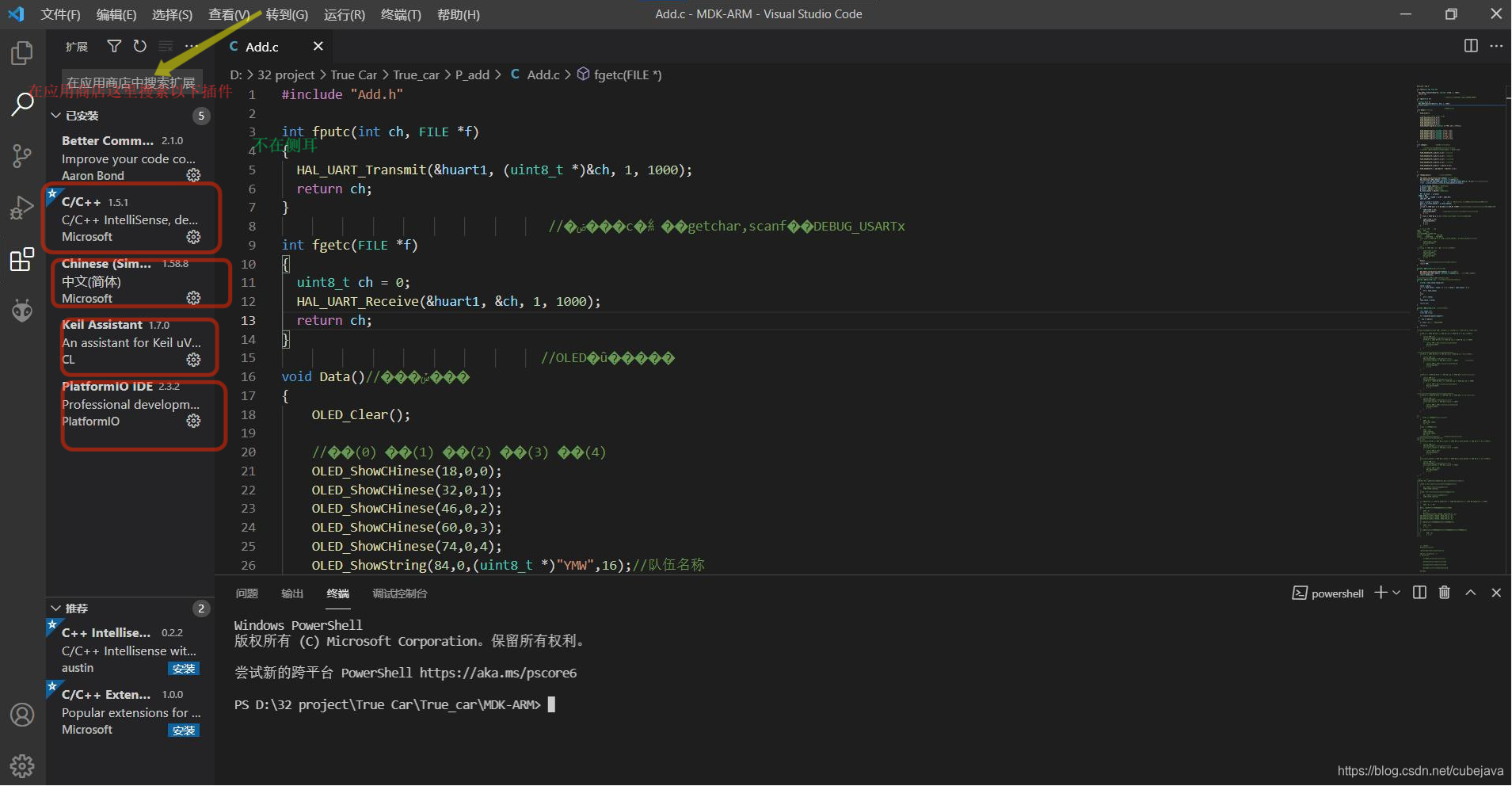Click the line number 18 gutter
The image size is (1512, 786).
point(249,414)
